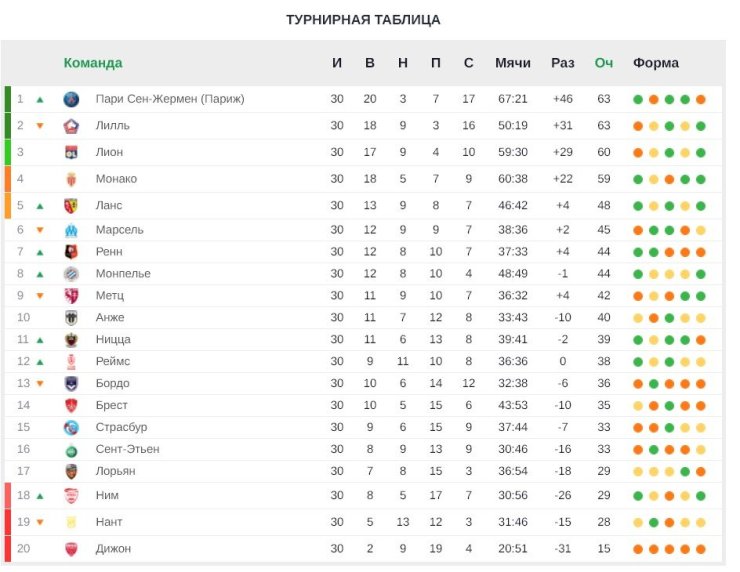Open the Ницца team link
Image resolution: width=740 pixels, height=572 pixels.
pos(113,340)
